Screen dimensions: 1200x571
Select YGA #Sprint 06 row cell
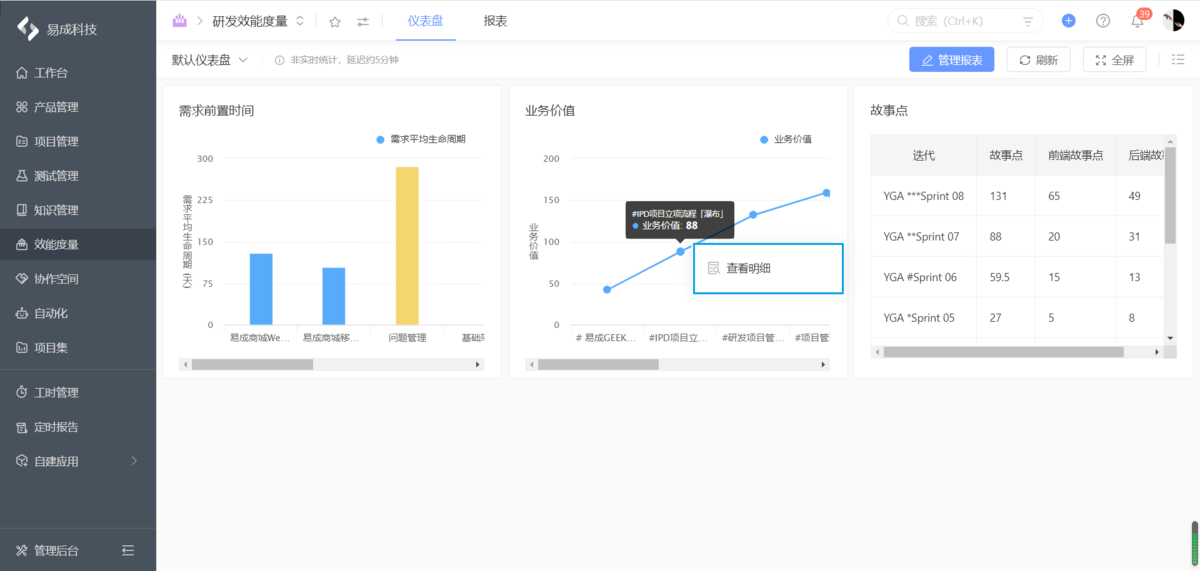924,277
